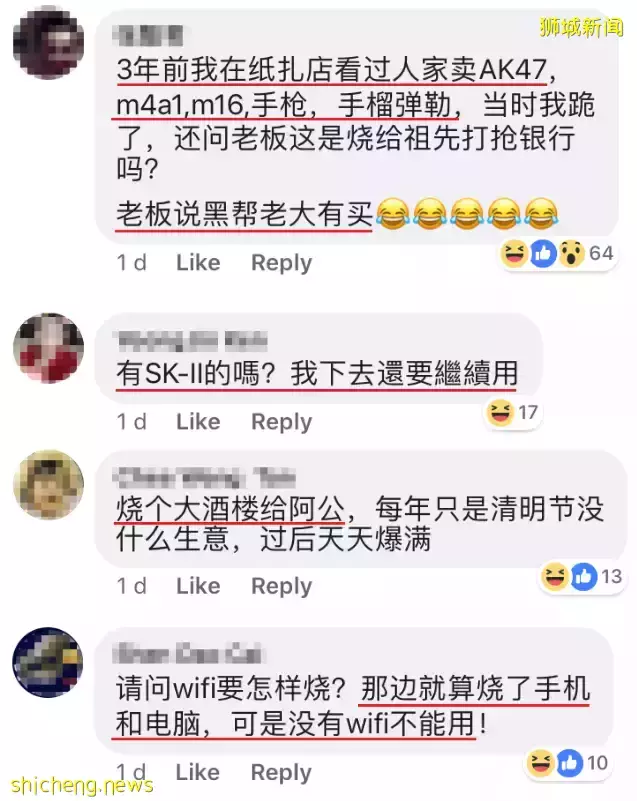The width and height of the screenshot is (637, 801).
Task: View the 64 reactions count
Action: (x=601, y=253)
